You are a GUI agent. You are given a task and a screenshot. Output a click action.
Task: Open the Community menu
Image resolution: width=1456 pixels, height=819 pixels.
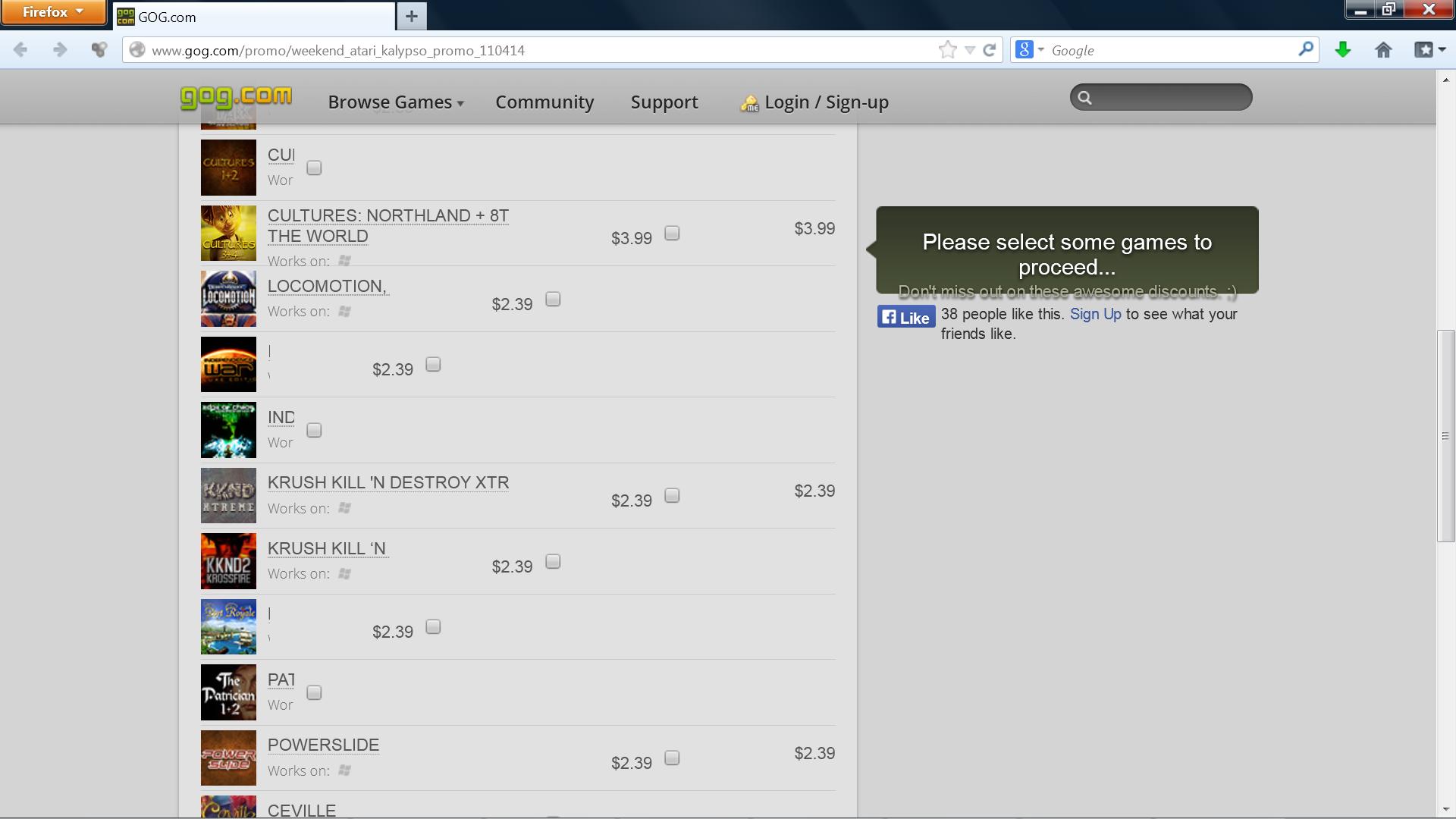(544, 102)
